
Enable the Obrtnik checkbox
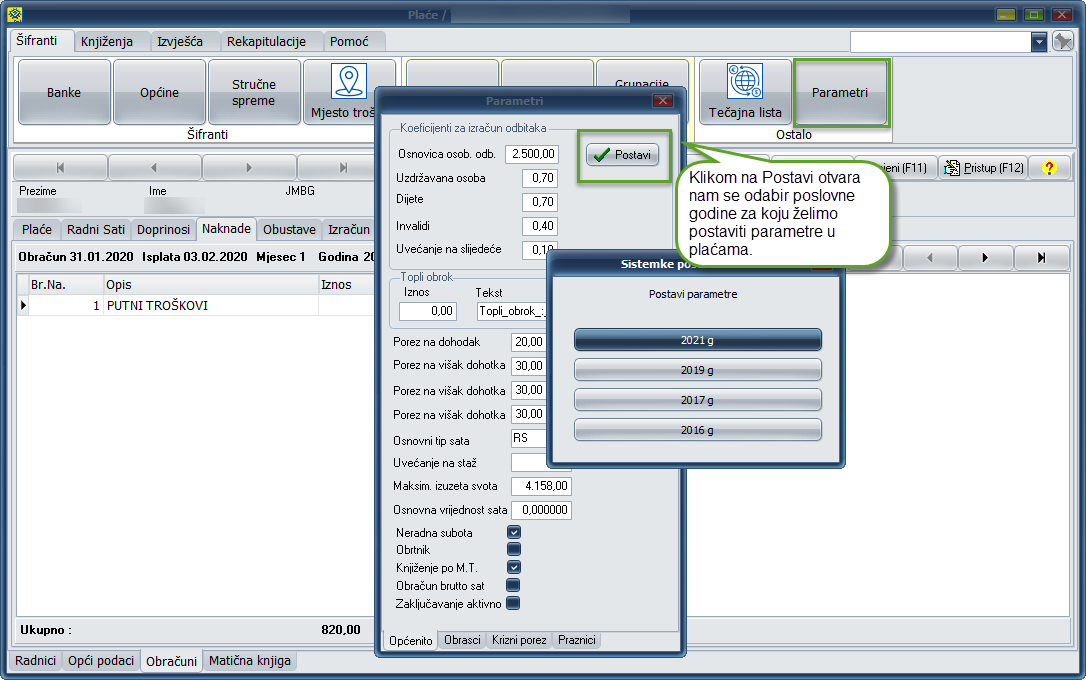(514, 549)
